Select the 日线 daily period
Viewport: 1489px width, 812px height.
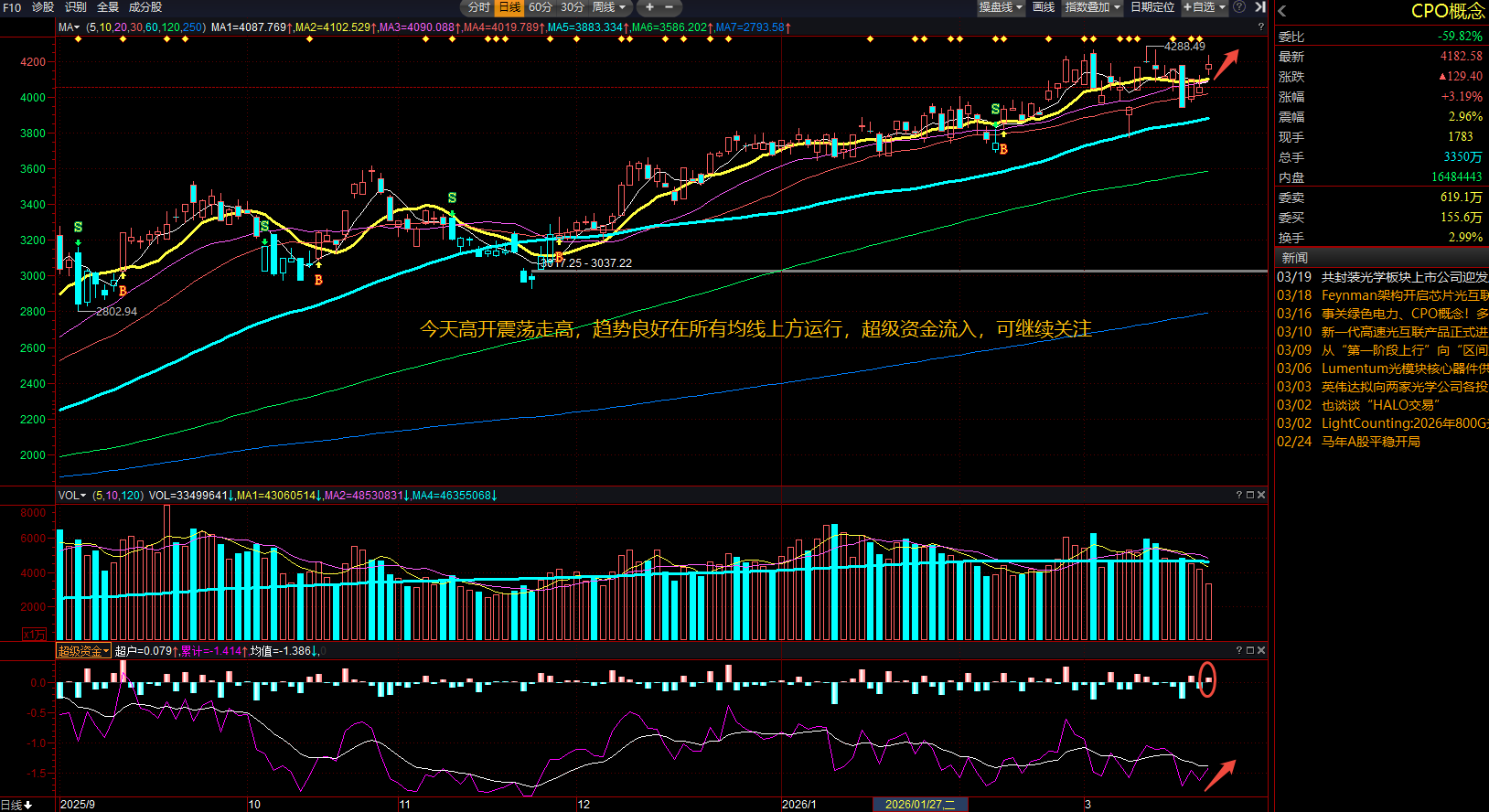[x=509, y=7]
